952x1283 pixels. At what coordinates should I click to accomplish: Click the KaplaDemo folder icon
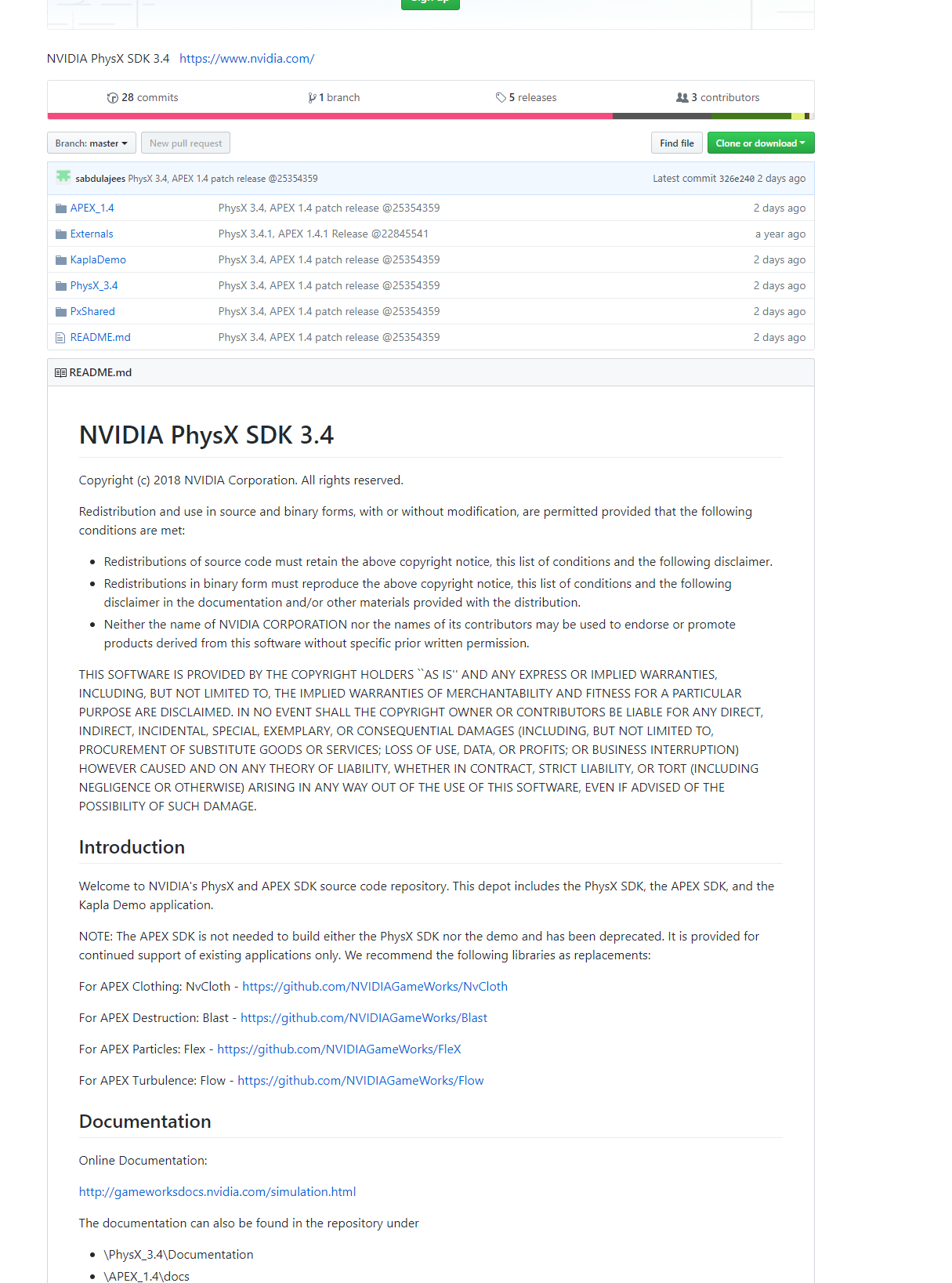[x=61, y=260]
